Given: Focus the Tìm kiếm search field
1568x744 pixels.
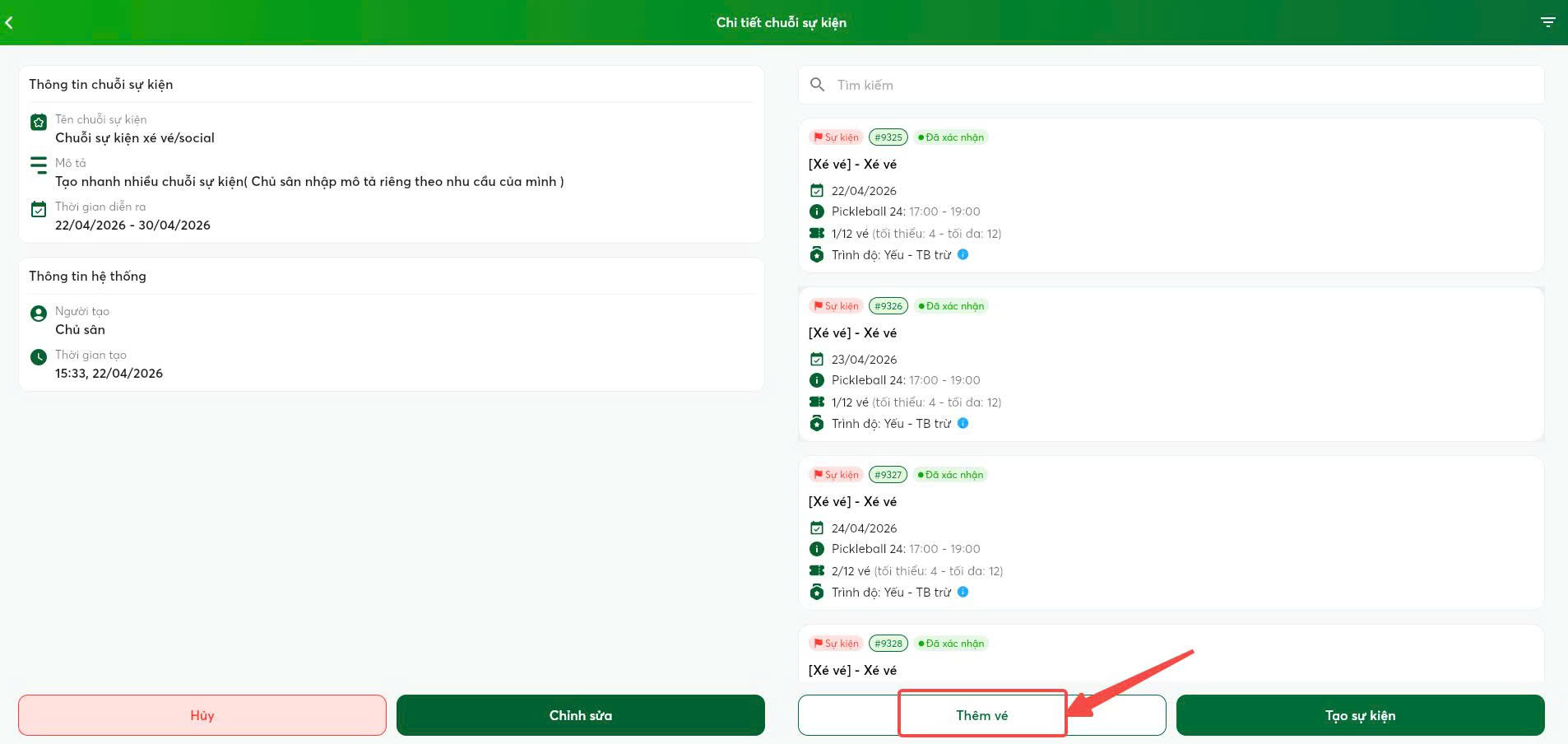Looking at the screenshot, I should [x=1171, y=85].
